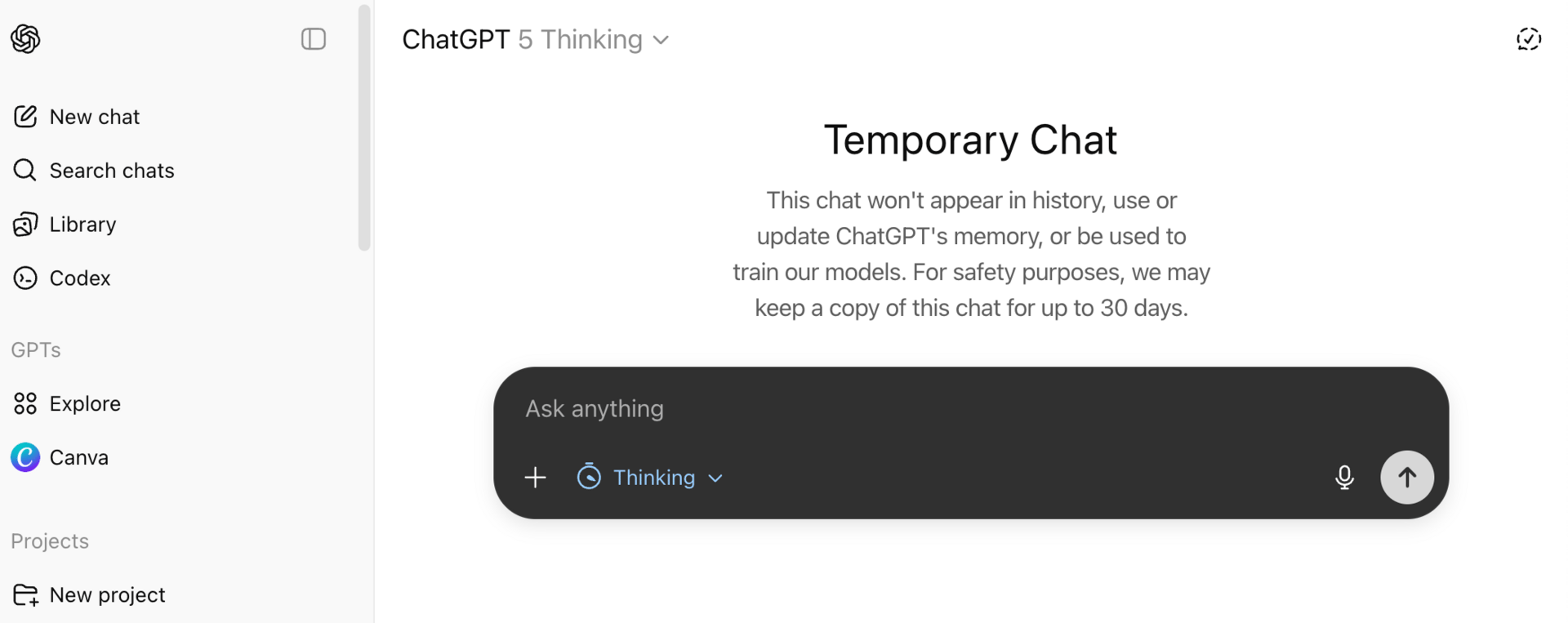This screenshot has height=623, width=1568.
Task: Click the plus attachment button
Action: pos(536,477)
